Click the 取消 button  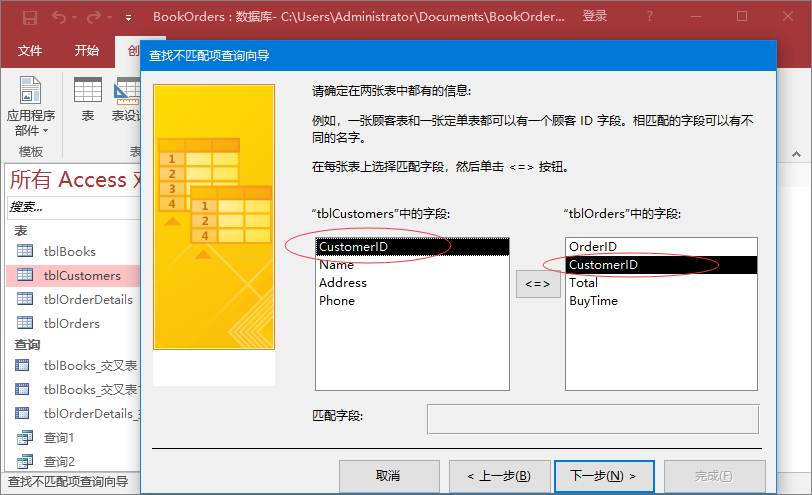point(388,476)
